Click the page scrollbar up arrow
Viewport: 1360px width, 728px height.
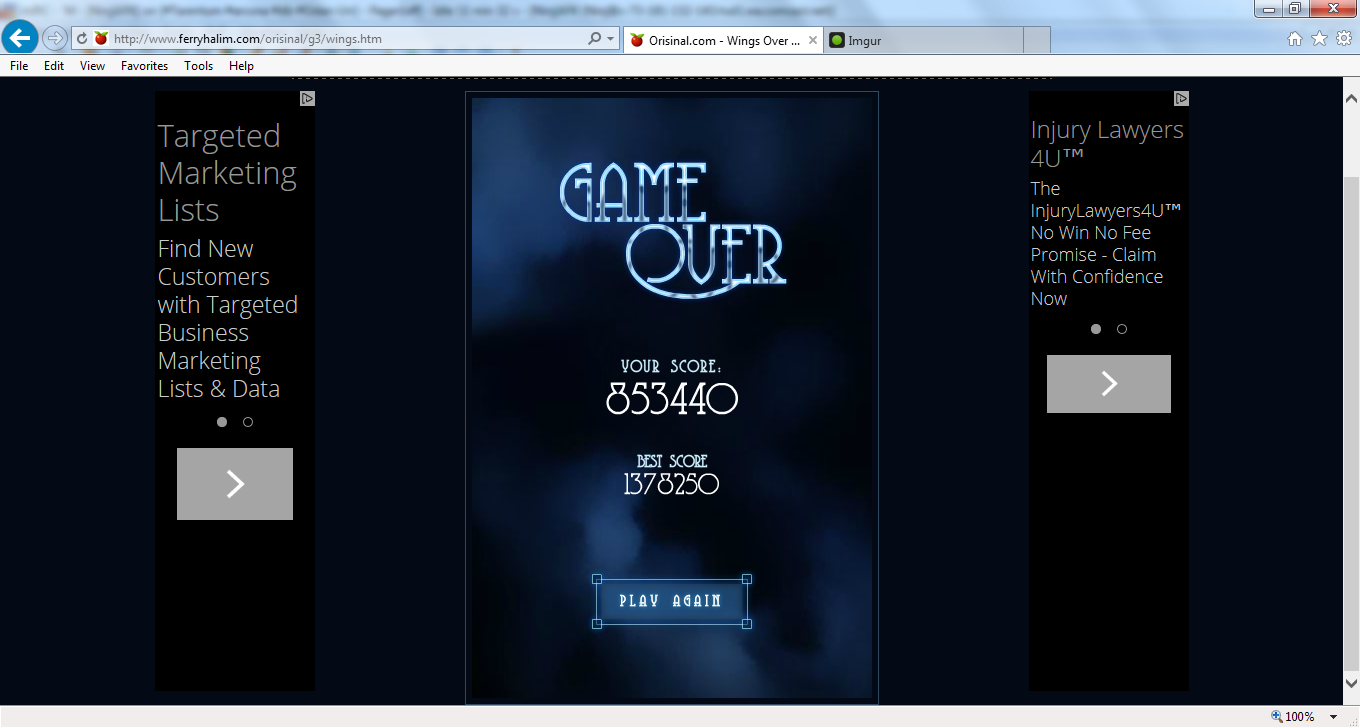pyautogui.click(x=1350, y=99)
